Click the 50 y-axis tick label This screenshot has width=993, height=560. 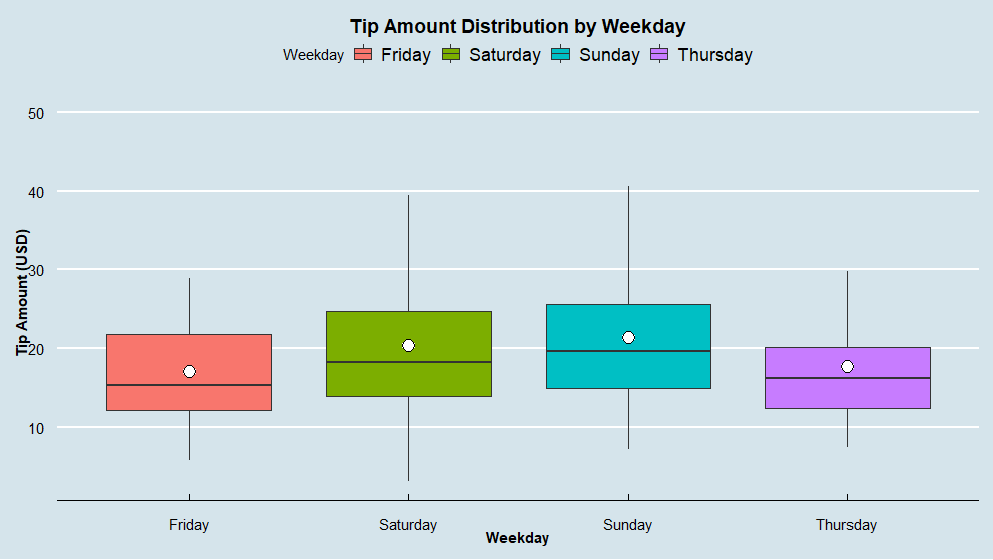(x=37, y=113)
